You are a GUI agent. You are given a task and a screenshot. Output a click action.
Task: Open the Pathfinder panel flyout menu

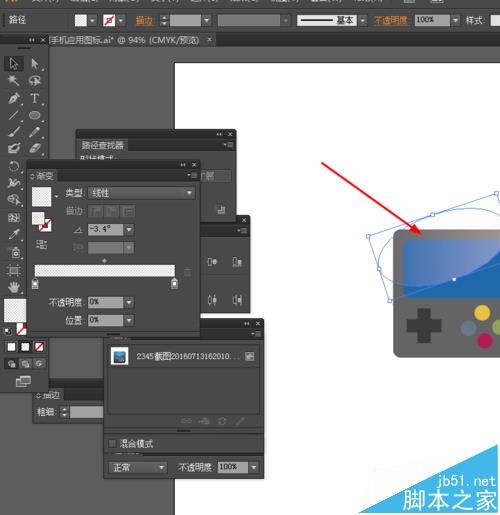pyautogui.click(x=228, y=145)
